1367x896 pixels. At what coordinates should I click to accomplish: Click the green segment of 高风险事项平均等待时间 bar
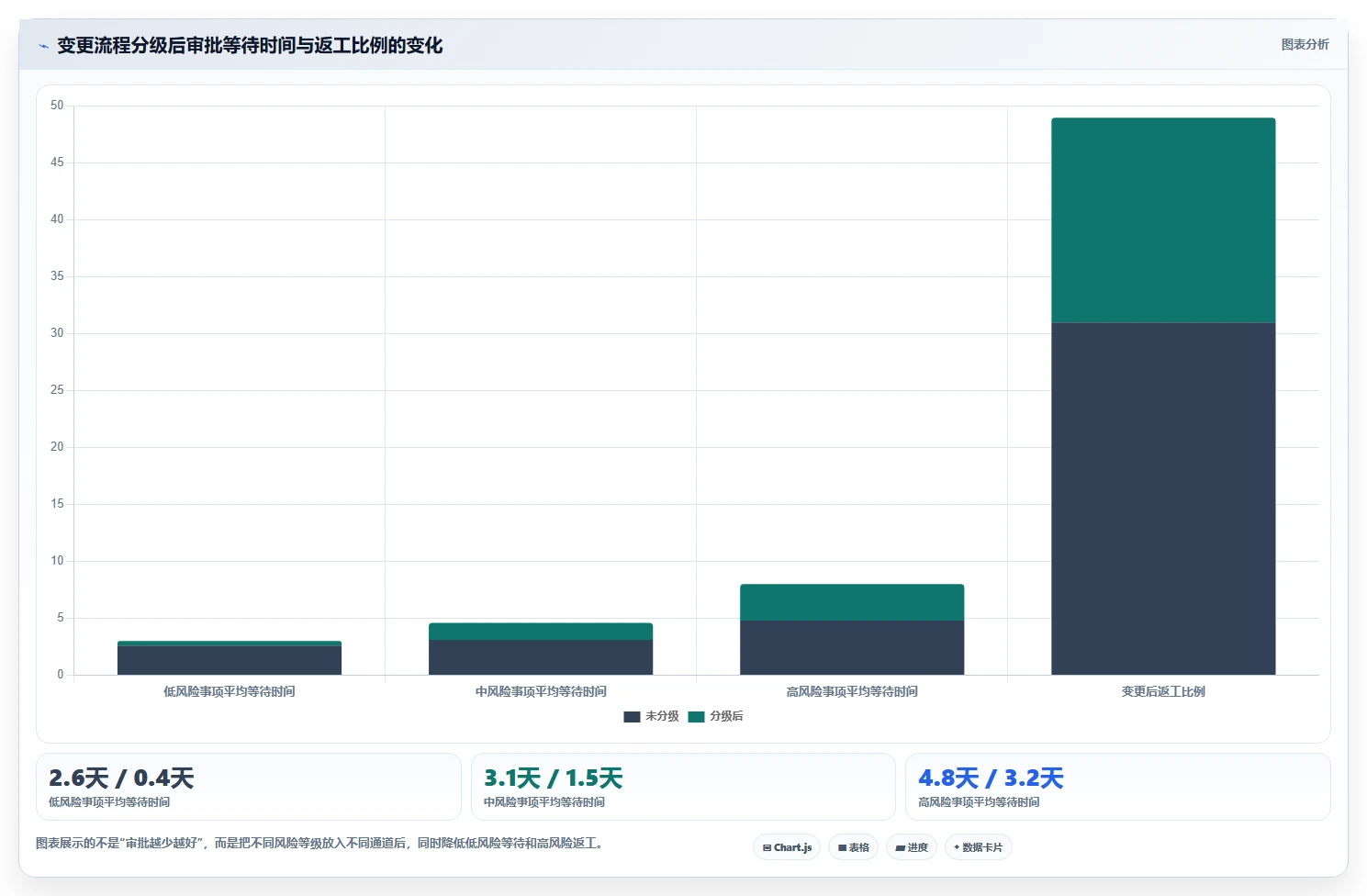coord(852,602)
